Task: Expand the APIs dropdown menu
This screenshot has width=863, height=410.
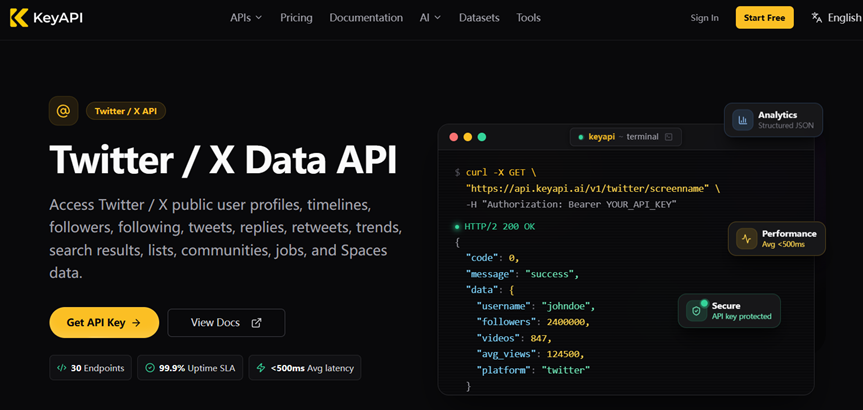Action: (246, 18)
